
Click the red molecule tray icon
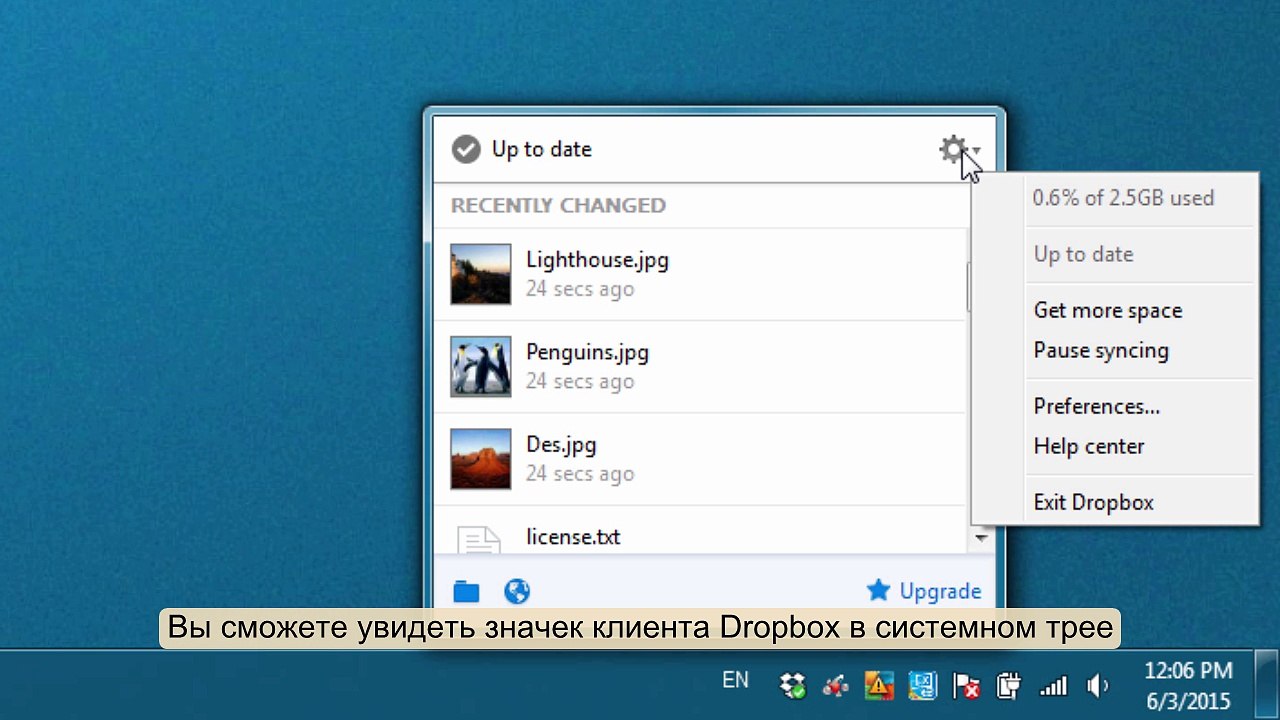click(x=835, y=685)
